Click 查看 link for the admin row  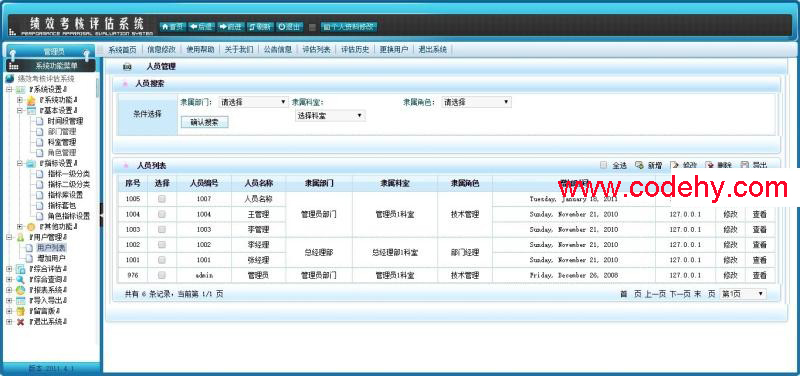click(x=760, y=275)
